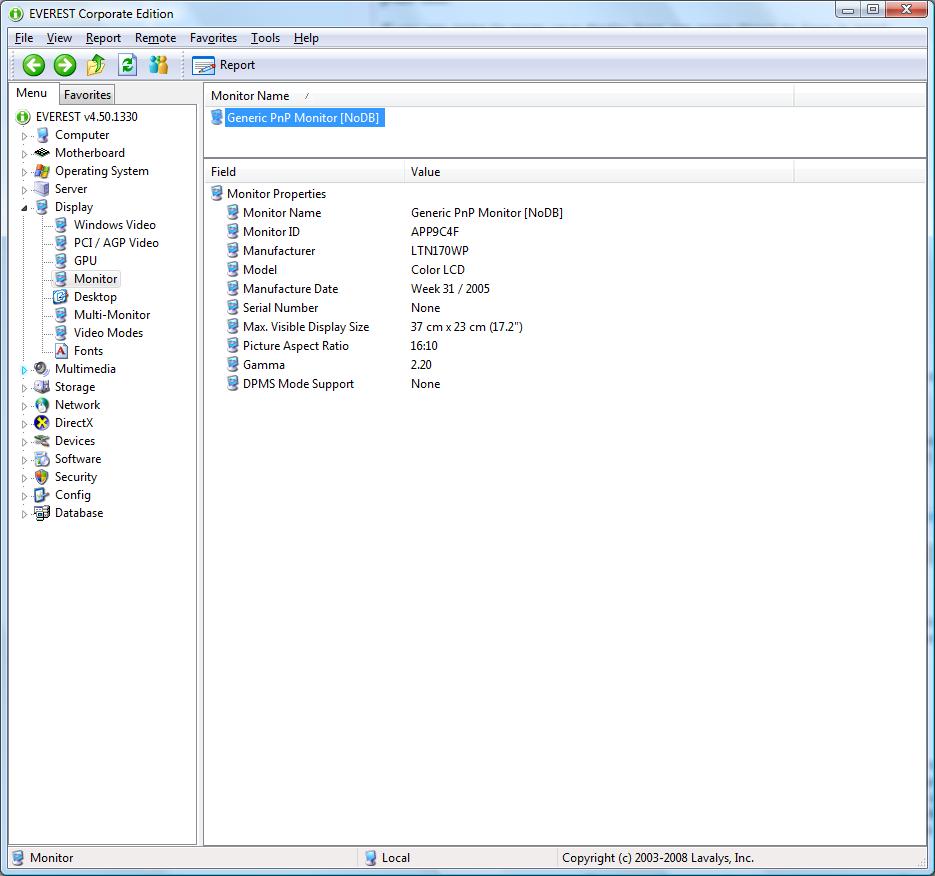Click the Network globe icon
Screen dimensions: 935x876
(42, 405)
